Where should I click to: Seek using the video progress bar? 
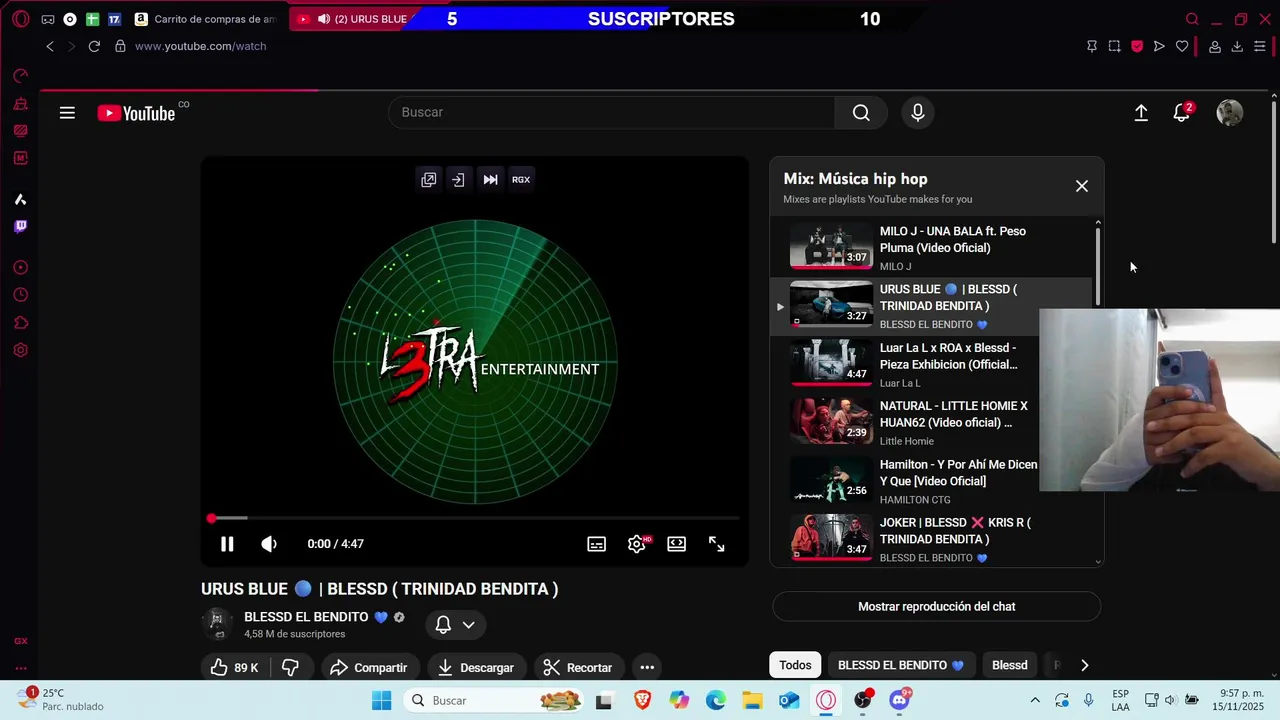[475, 518]
